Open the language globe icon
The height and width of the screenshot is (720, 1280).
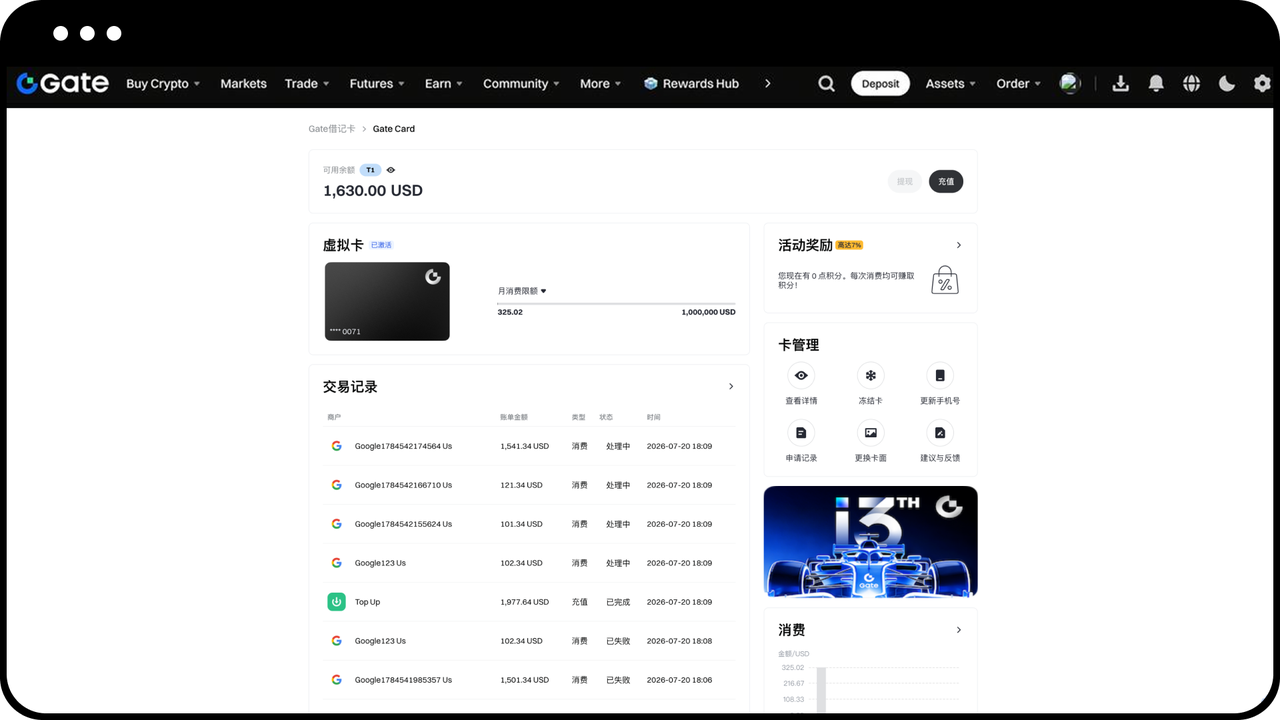coord(1191,84)
